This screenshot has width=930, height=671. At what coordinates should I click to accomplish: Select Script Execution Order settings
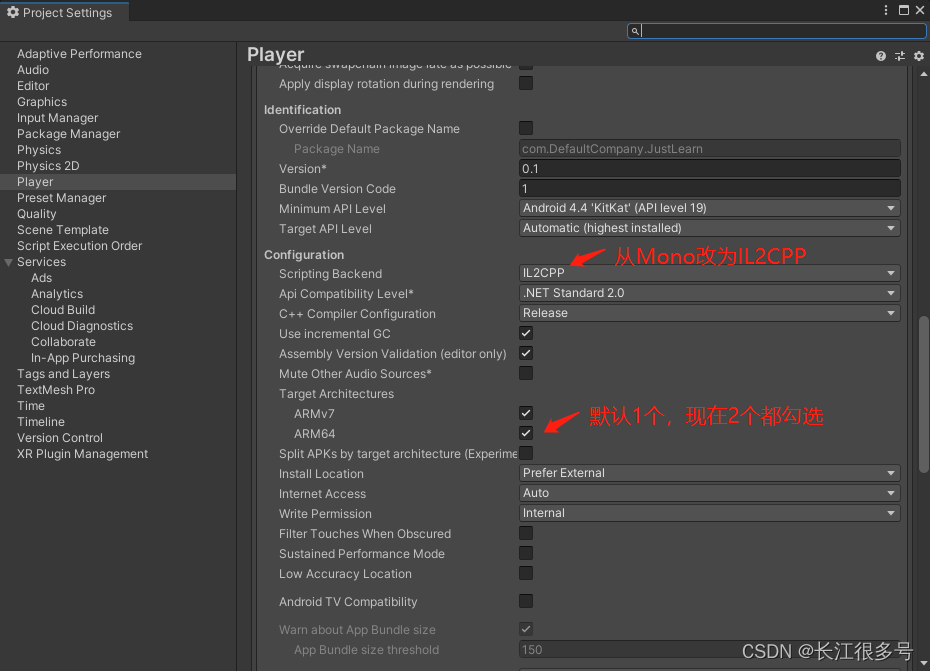click(79, 246)
